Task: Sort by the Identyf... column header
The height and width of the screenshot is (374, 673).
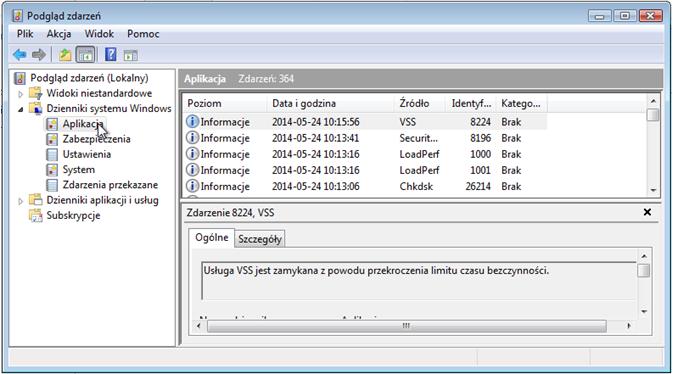Action: point(472,103)
